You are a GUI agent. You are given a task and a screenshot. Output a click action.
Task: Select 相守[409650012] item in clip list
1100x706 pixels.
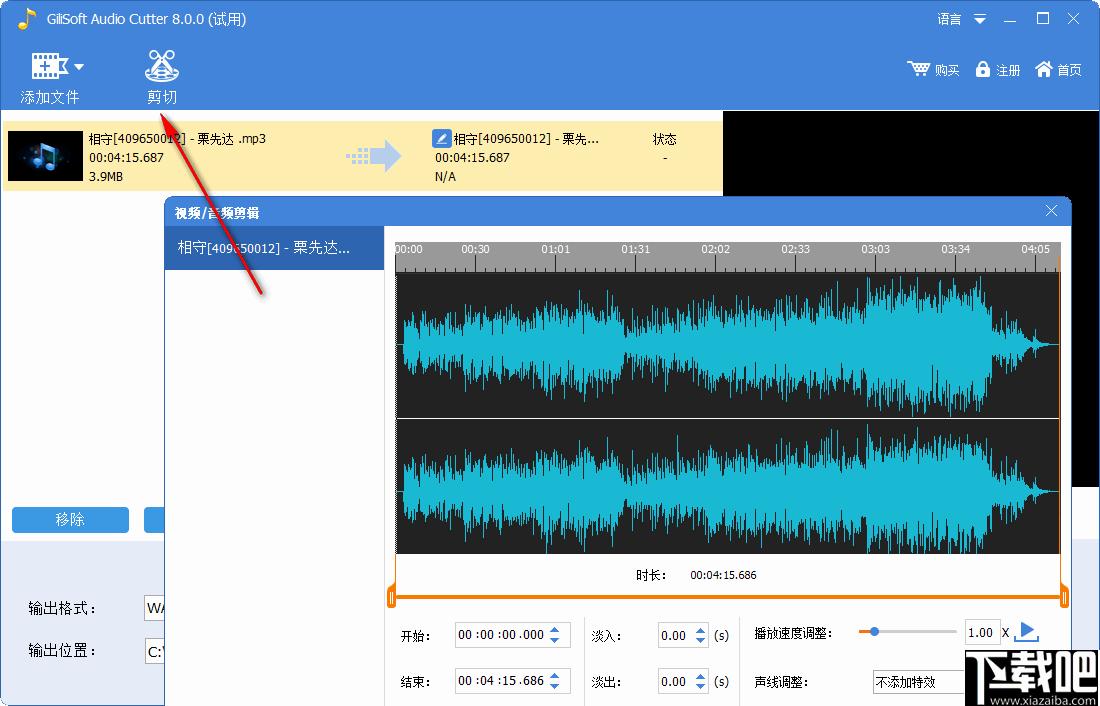(x=274, y=248)
